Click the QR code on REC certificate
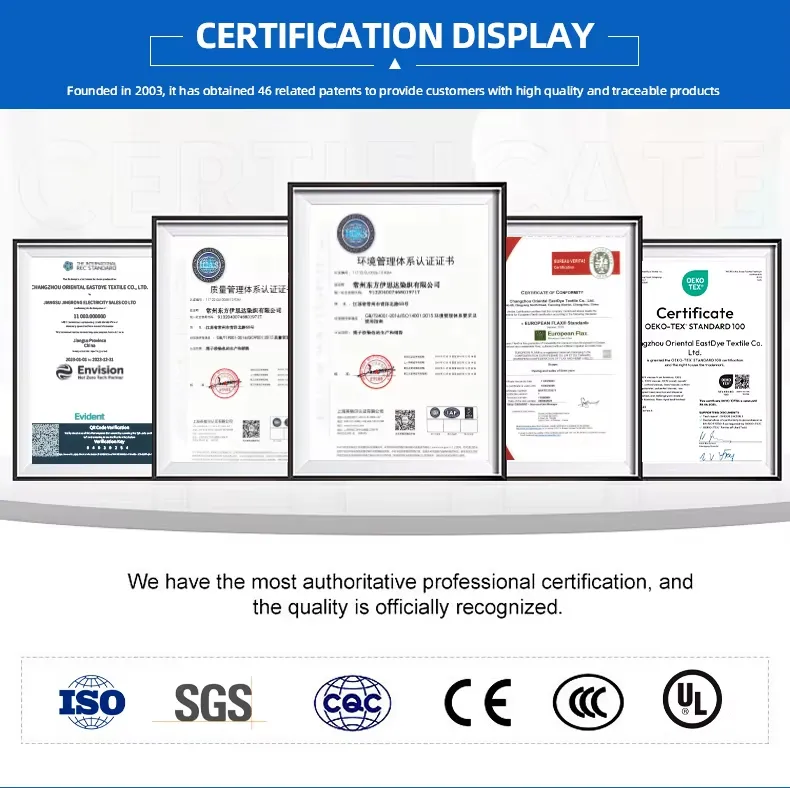The width and height of the screenshot is (790, 788). pyautogui.click(x=60, y=442)
